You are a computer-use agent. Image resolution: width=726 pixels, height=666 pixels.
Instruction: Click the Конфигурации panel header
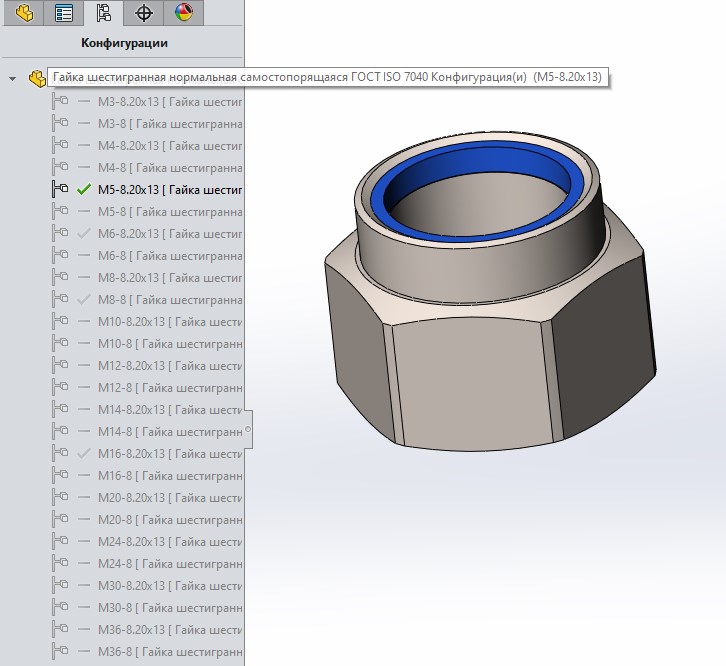124,43
